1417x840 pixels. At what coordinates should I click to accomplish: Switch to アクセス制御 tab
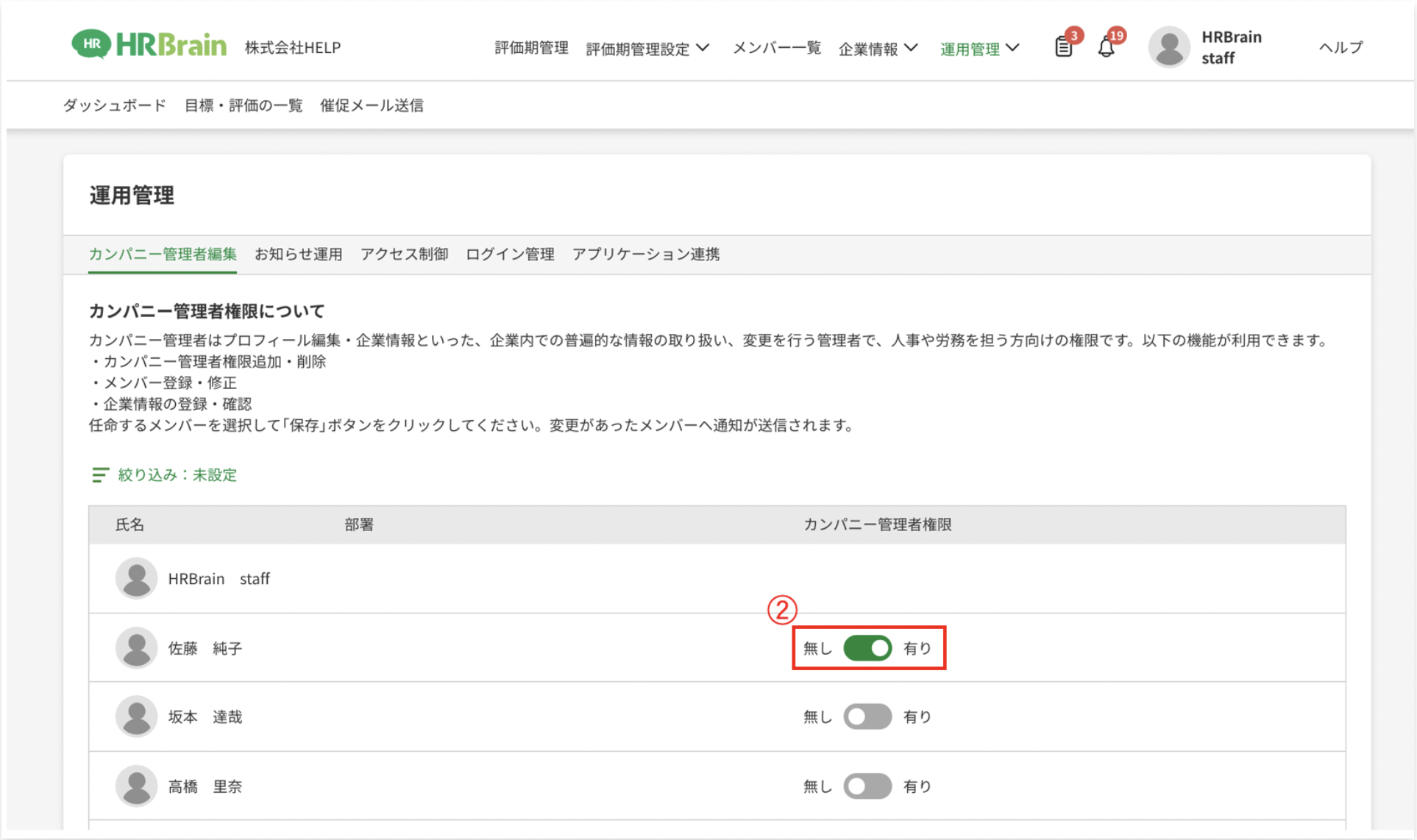404,255
